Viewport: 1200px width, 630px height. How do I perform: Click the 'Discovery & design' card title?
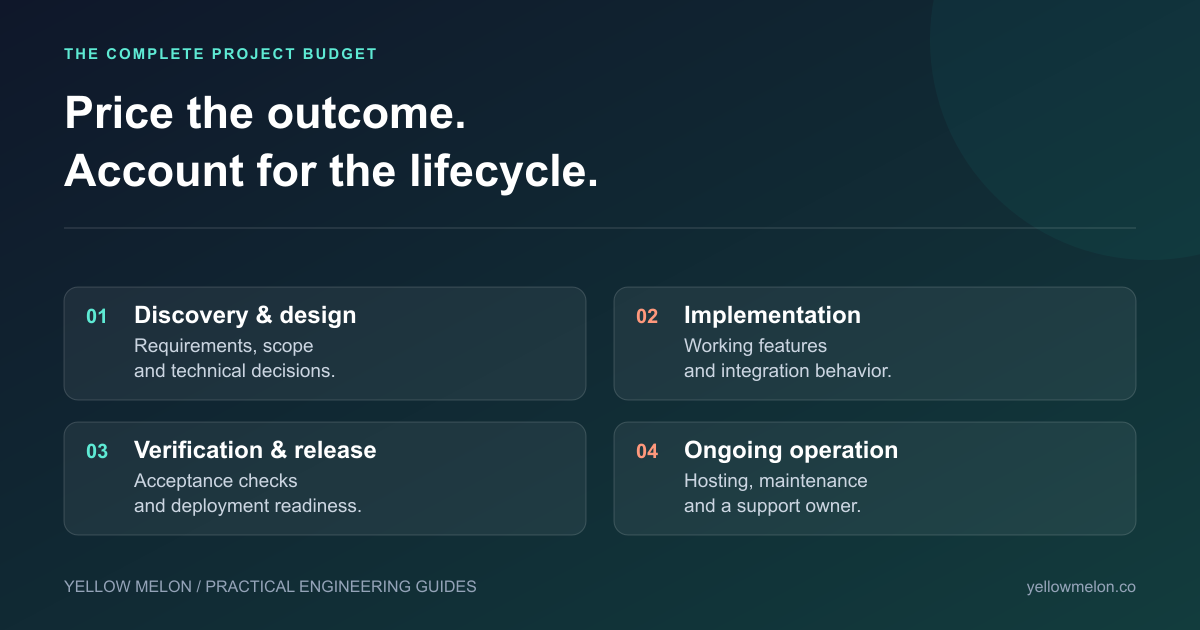245,315
